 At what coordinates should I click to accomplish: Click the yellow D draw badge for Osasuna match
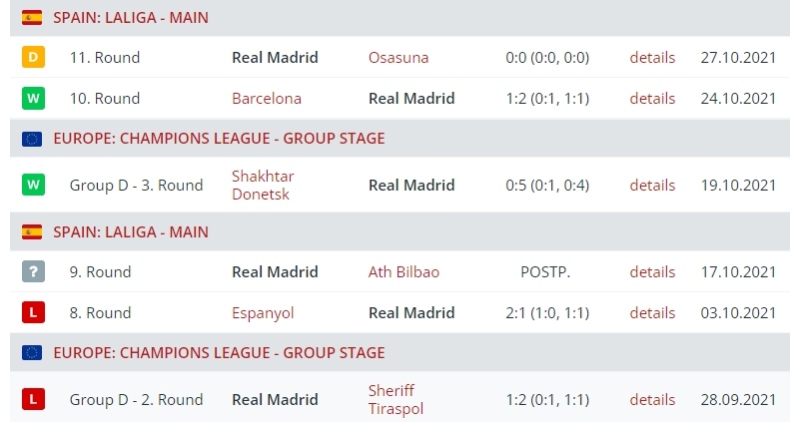click(x=33, y=57)
